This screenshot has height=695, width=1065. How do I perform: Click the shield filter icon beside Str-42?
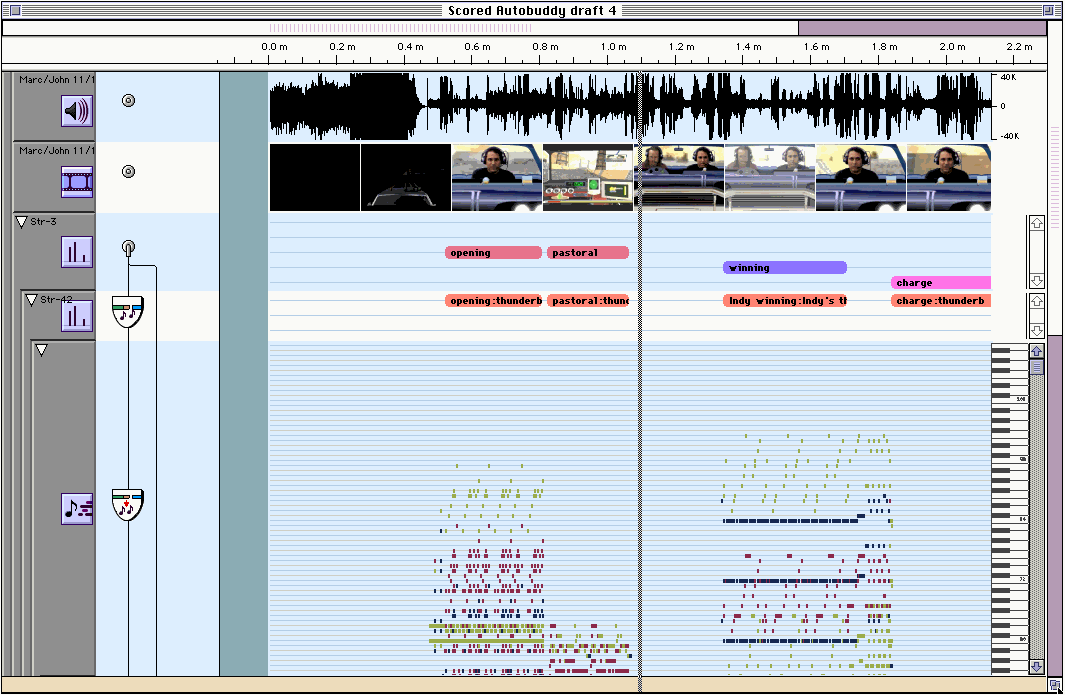tap(128, 311)
